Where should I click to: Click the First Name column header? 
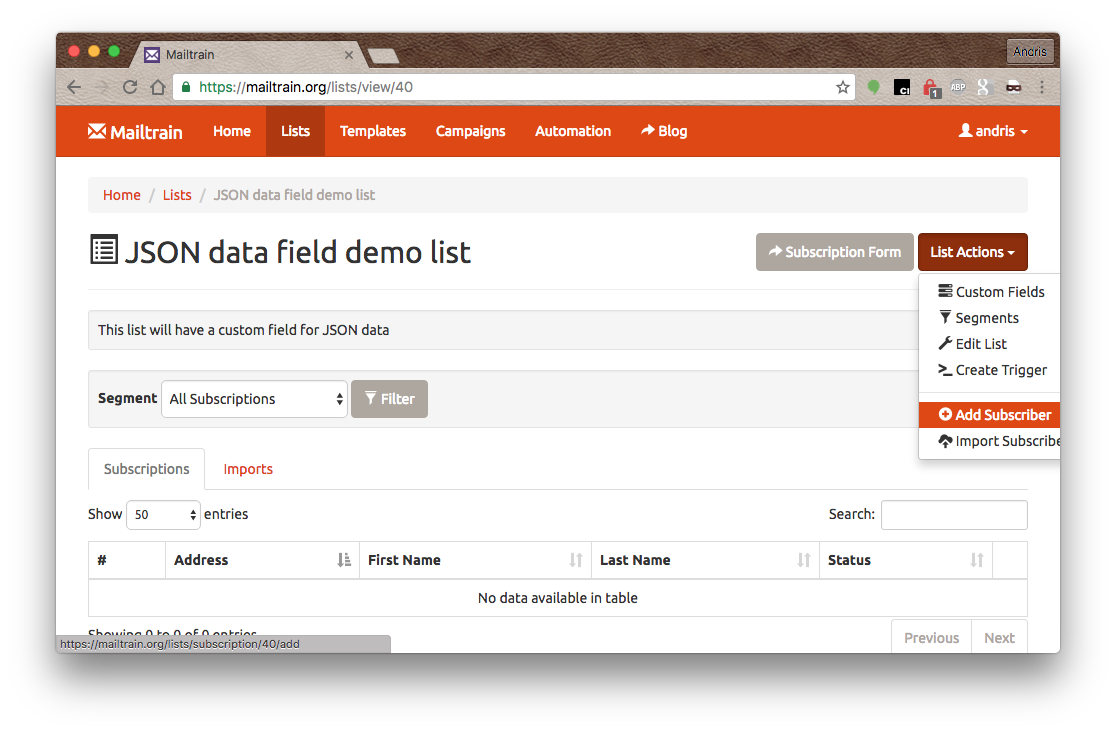(475, 560)
